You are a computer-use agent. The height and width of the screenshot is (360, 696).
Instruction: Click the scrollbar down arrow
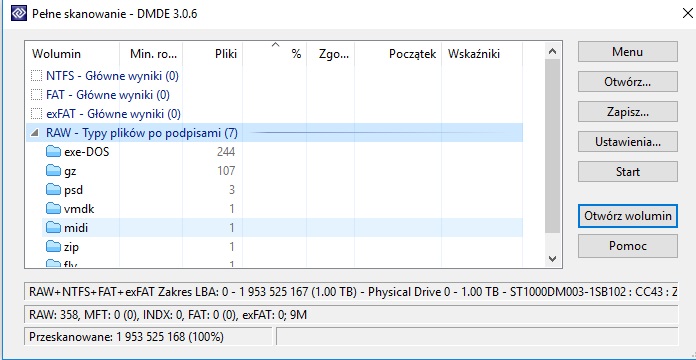click(x=552, y=258)
